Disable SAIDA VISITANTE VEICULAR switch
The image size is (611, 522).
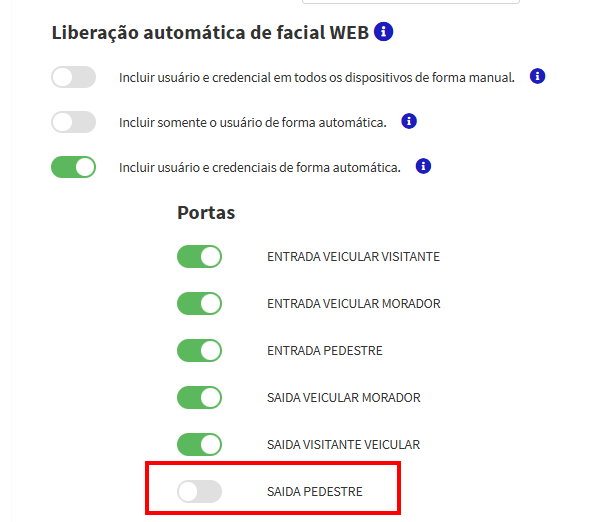point(199,444)
